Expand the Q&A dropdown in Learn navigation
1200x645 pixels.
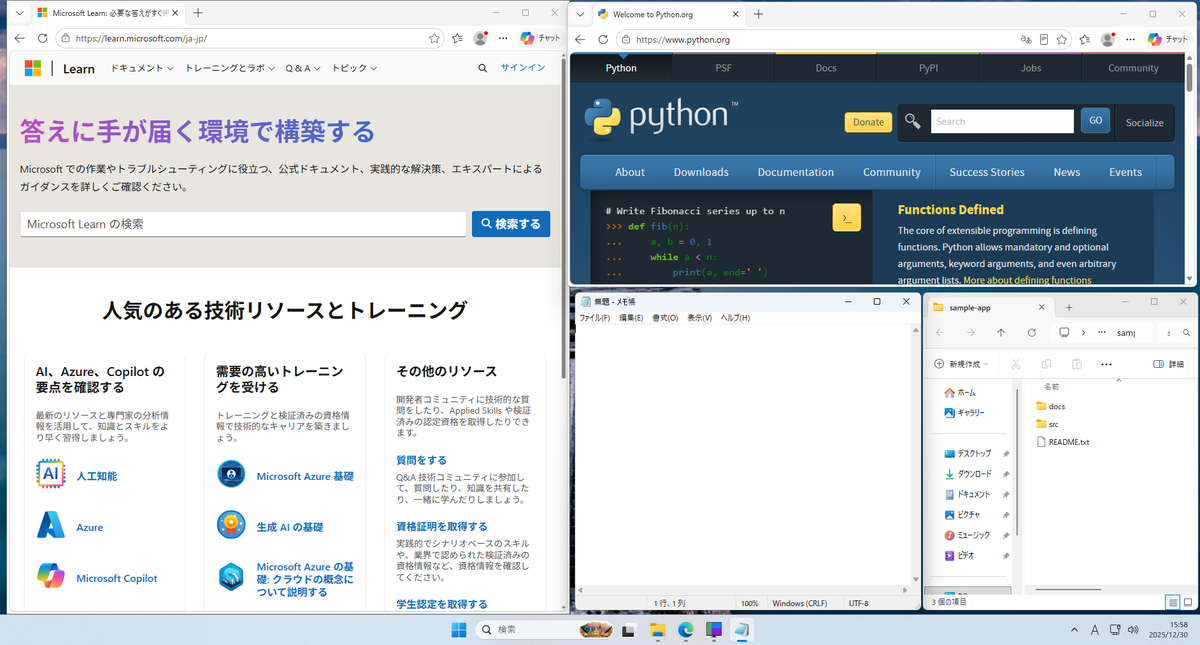tap(303, 68)
